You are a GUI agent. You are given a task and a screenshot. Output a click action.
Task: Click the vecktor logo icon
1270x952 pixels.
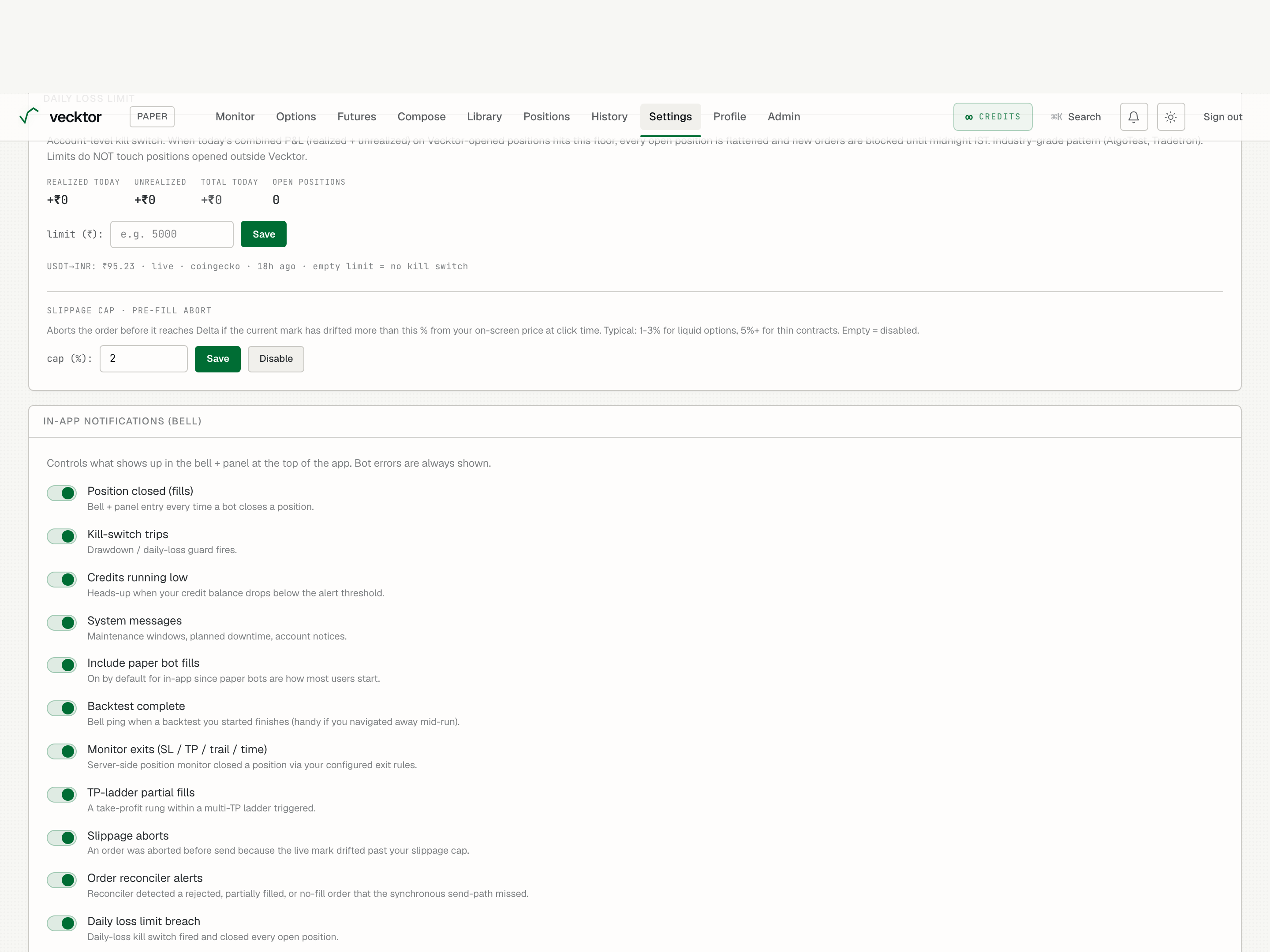point(29,116)
